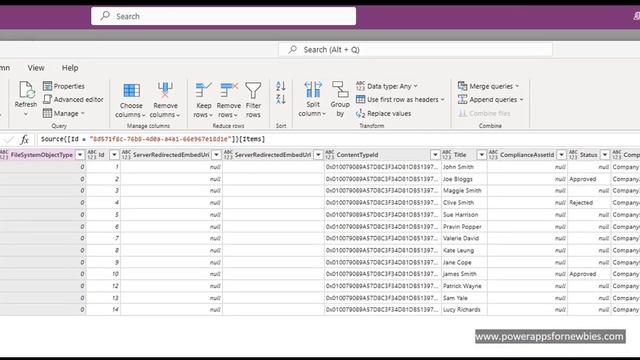
Task: Click the Status column data type icon
Action: [x=573, y=155]
